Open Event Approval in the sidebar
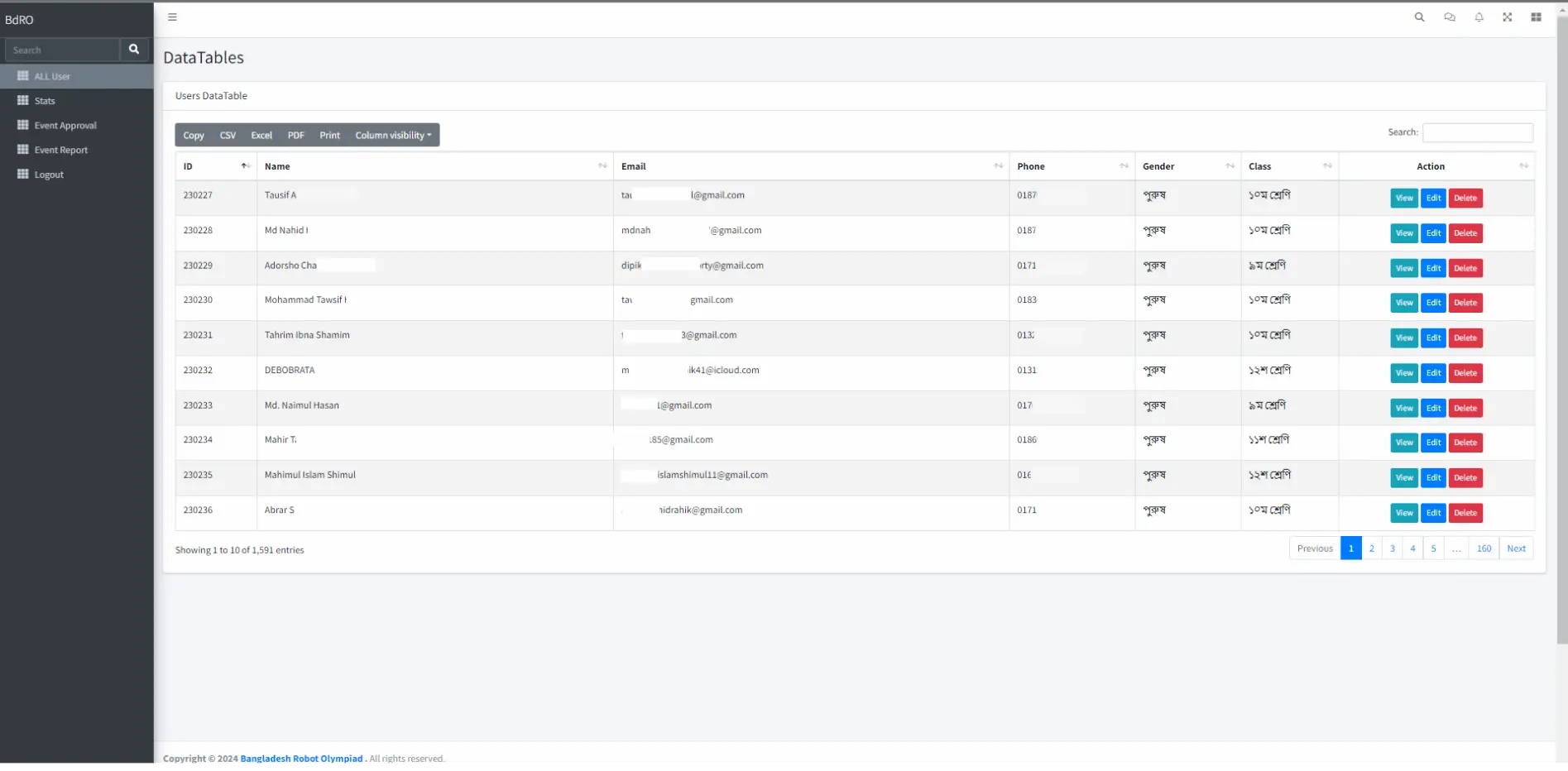 [x=65, y=125]
